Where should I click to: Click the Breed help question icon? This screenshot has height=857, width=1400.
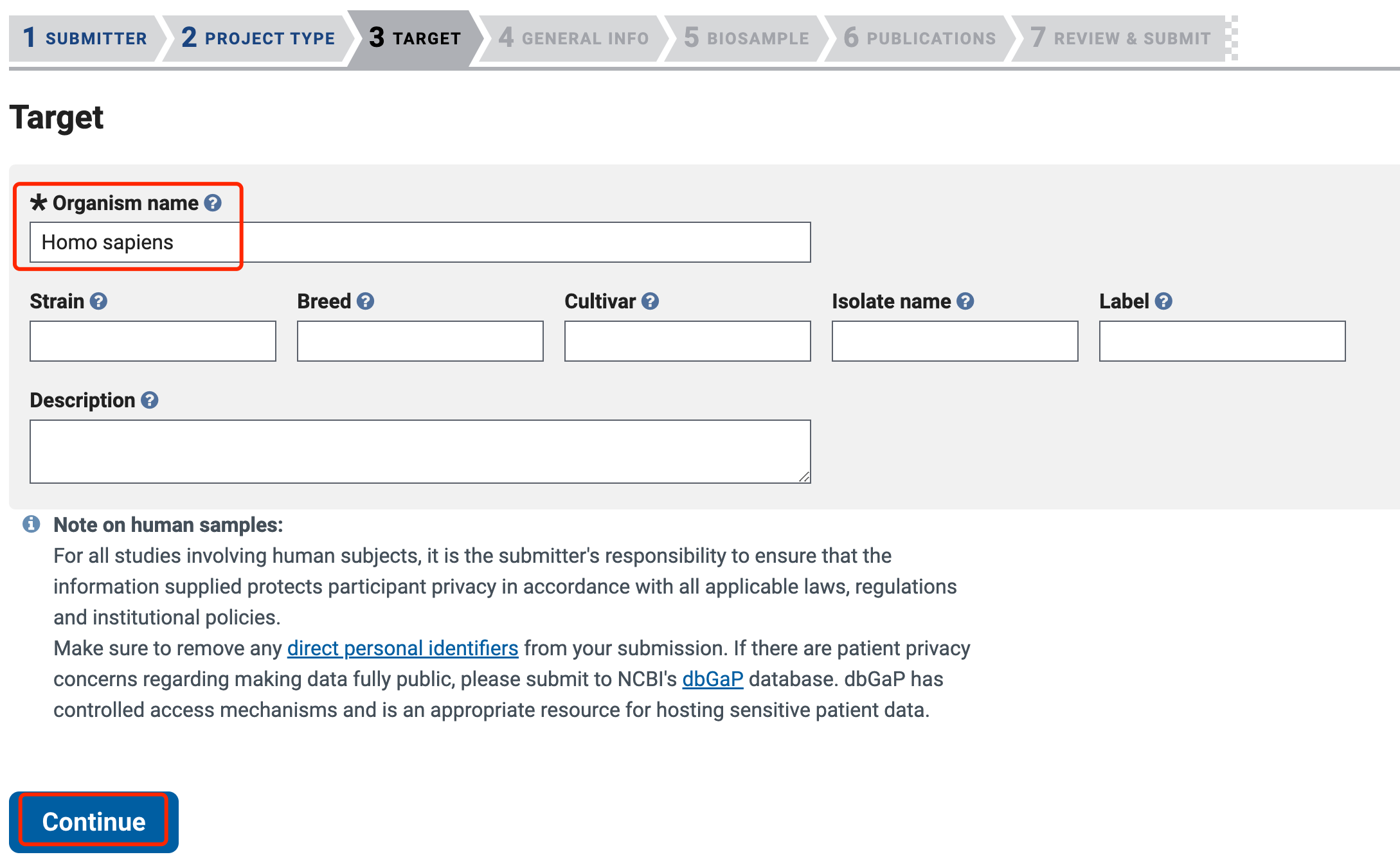[x=366, y=301]
